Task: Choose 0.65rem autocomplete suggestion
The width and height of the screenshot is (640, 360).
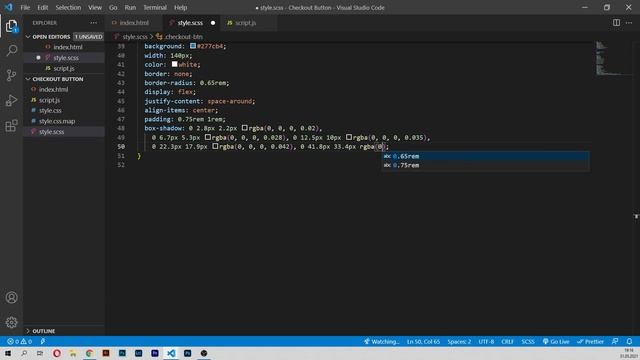Action: pyautogui.click(x=485, y=156)
